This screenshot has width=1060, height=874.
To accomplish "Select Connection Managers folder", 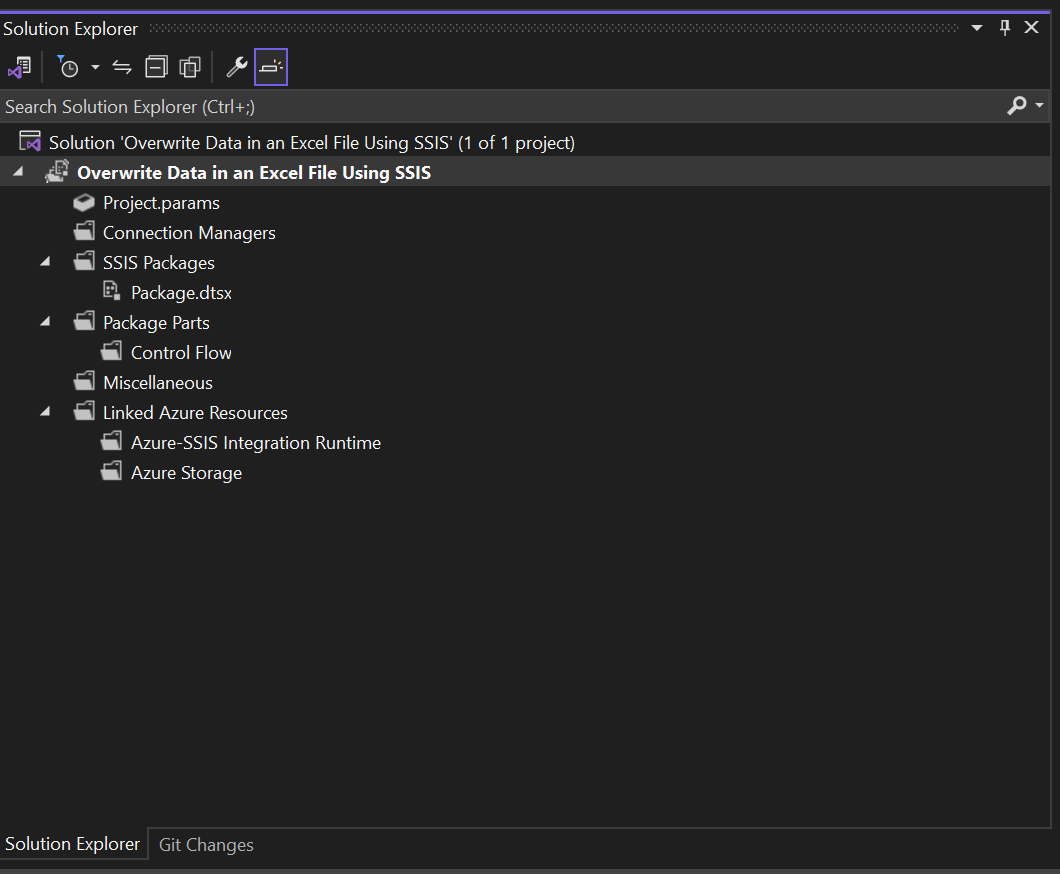I will point(189,233).
